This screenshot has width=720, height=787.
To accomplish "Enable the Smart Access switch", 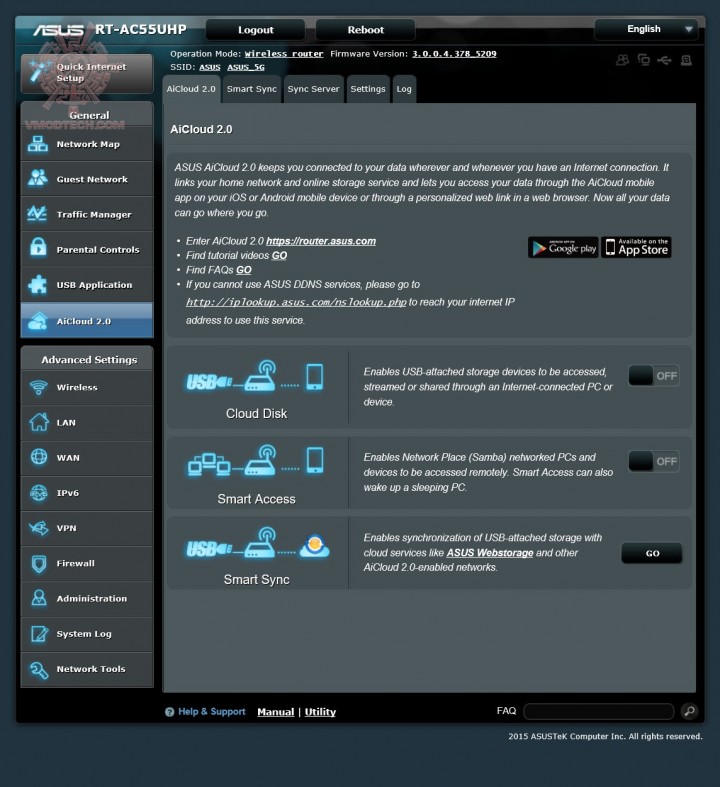I will point(654,461).
